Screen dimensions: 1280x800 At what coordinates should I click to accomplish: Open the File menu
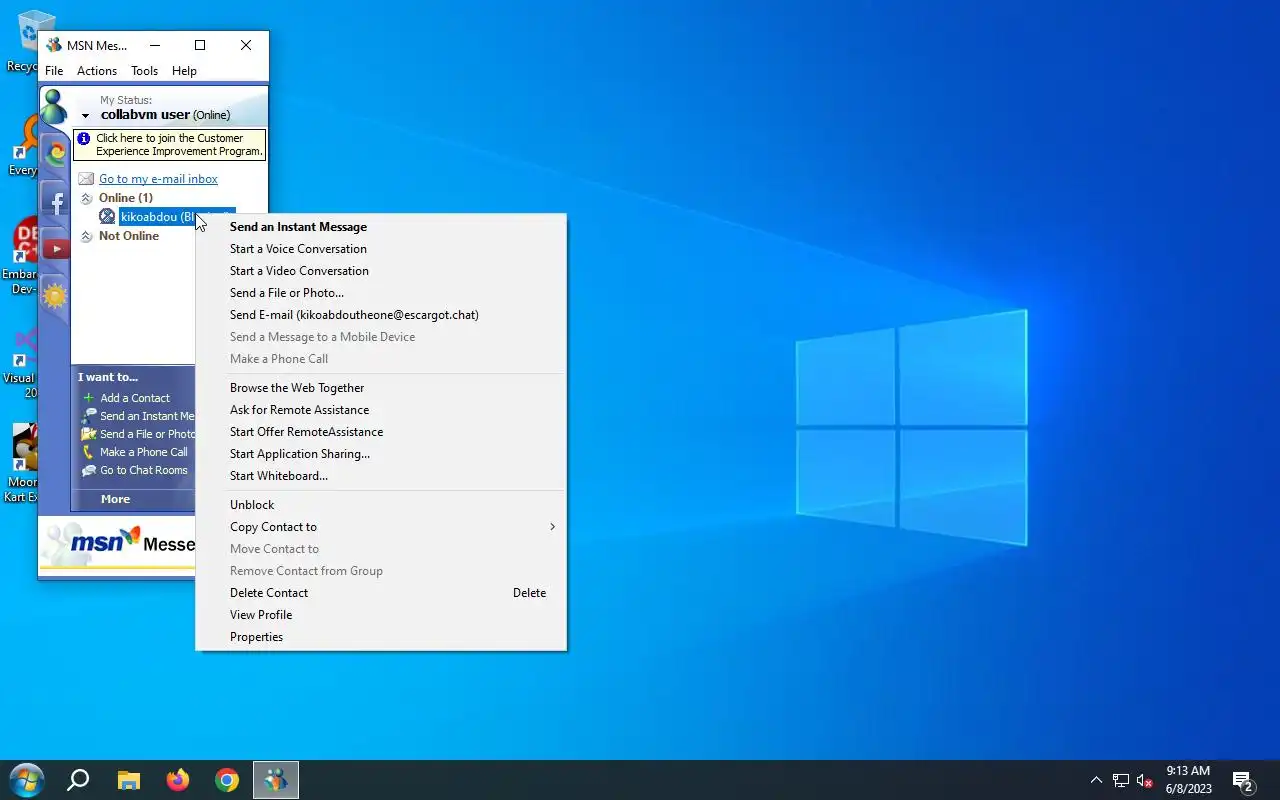(54, 71)
